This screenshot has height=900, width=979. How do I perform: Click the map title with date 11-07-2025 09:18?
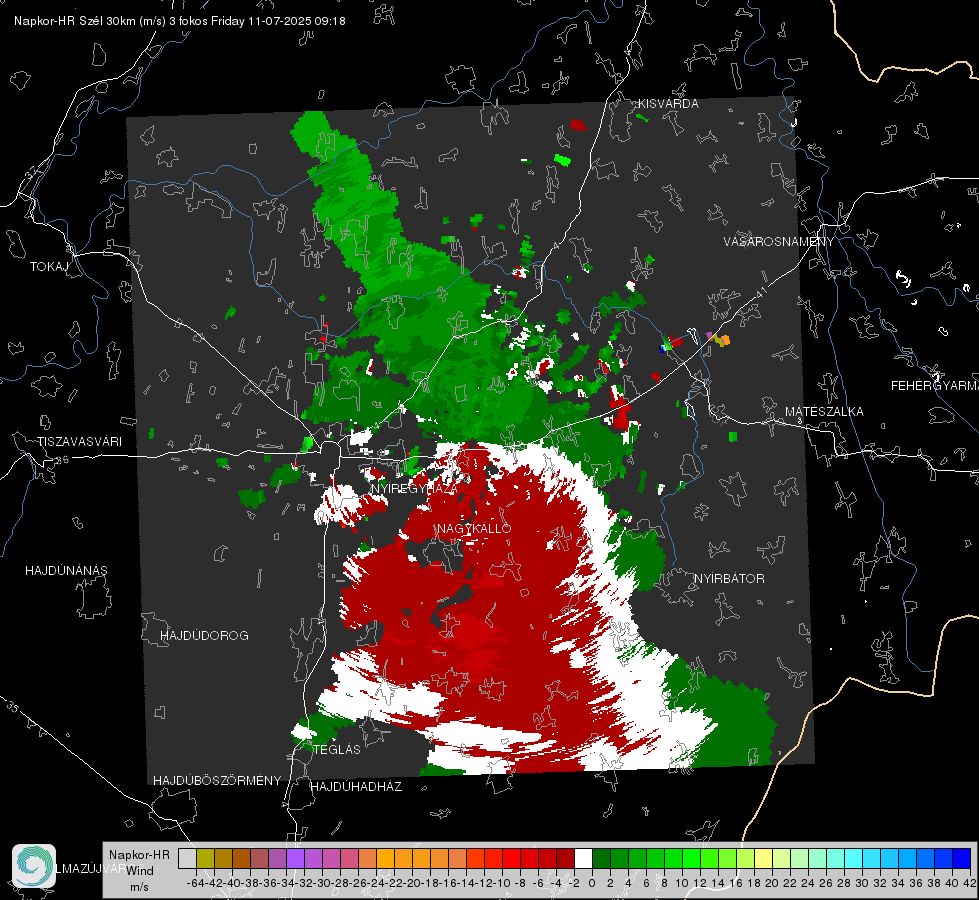pyautogui.click(x=180, y=21)
